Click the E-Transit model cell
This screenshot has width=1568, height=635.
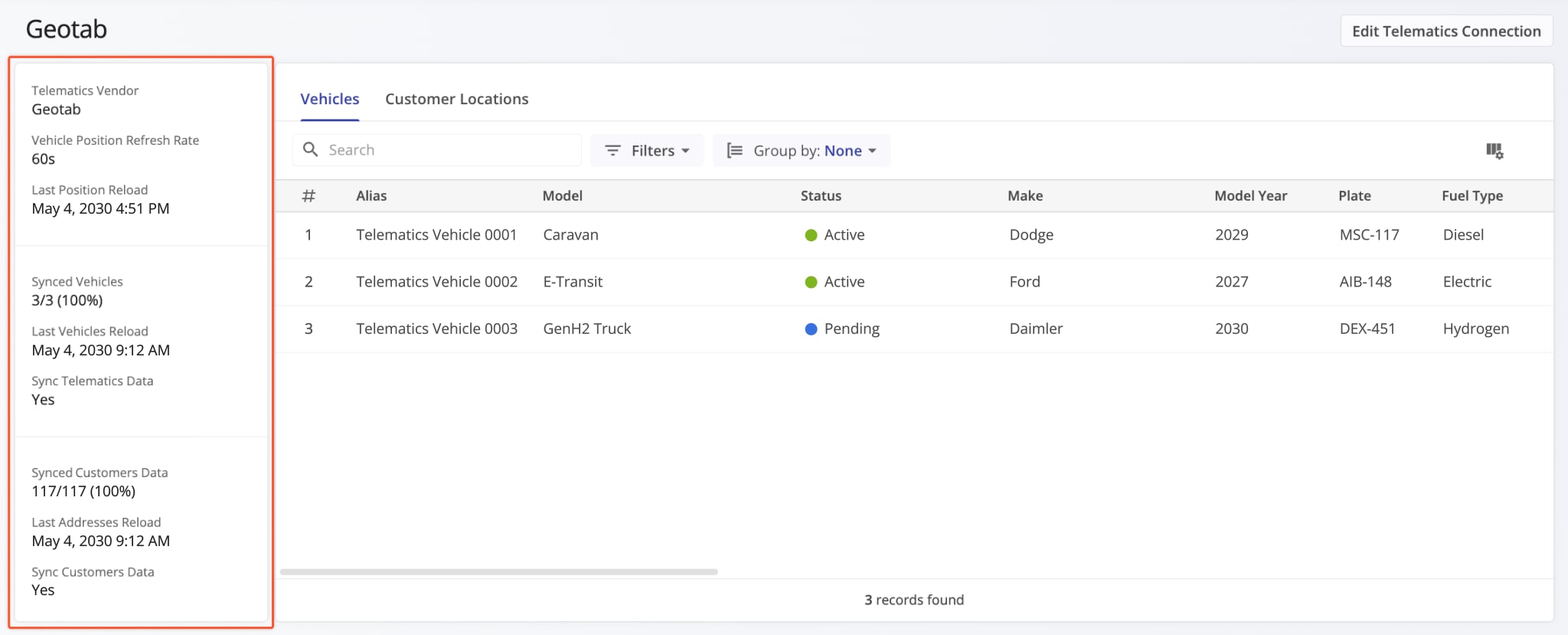click(573, 282)
